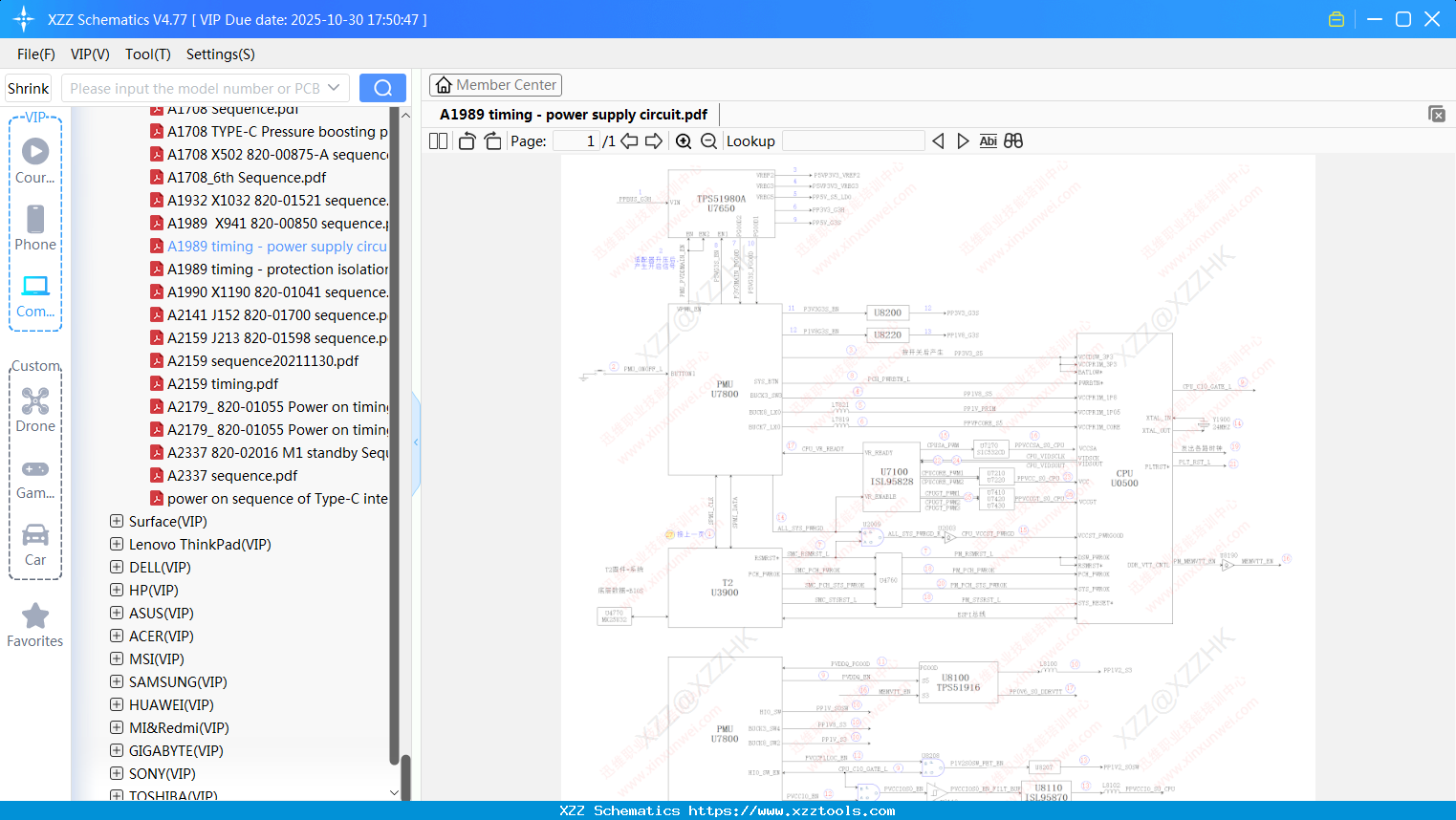Screen dimensions: 1456x820
Task: Open power on sequence of Type-C interface file
Action: (277, 498)
